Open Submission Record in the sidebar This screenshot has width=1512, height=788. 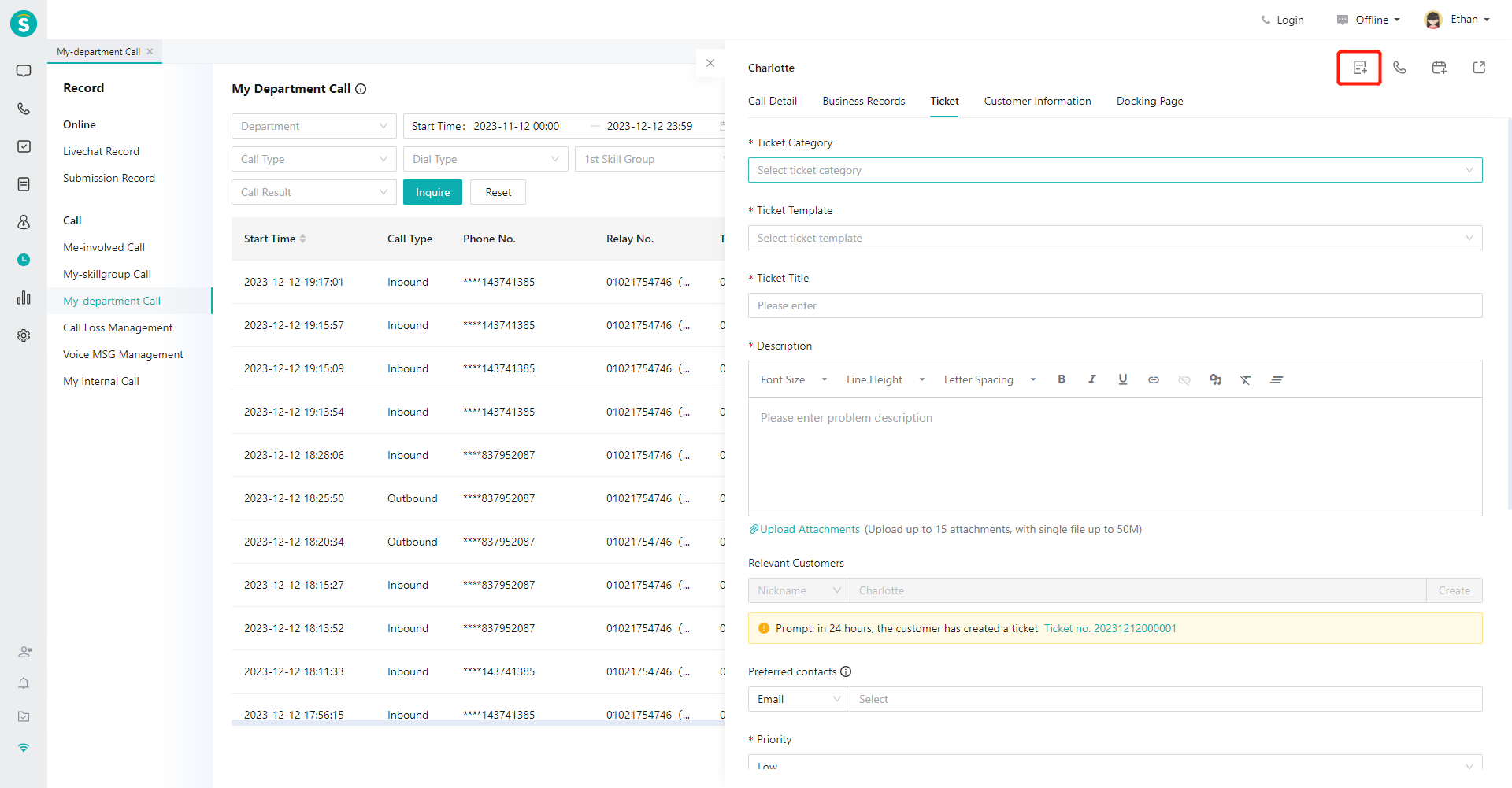pyautogui.click(x=109, y=178)
